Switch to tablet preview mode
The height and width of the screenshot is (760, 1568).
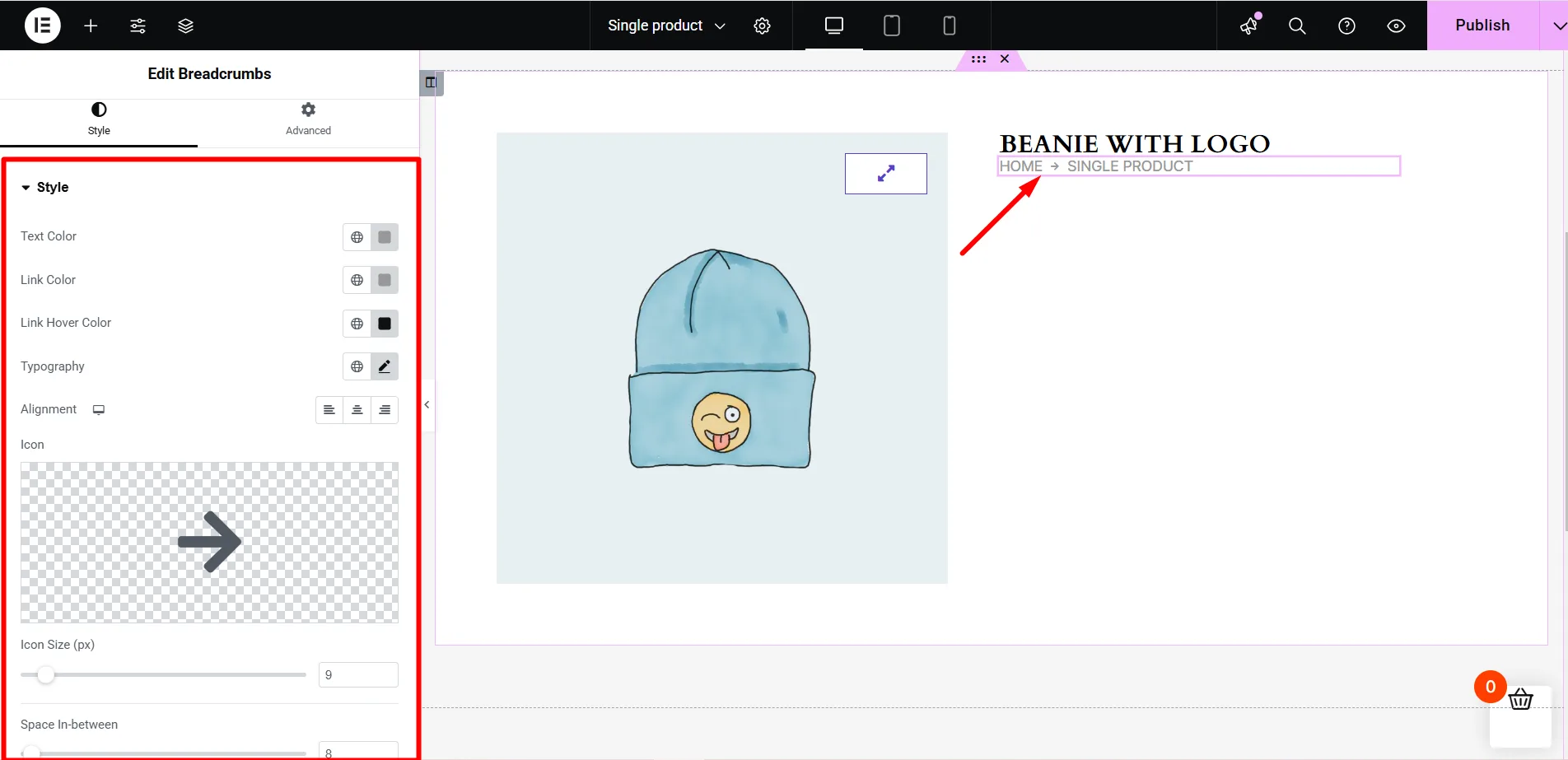coord(891,25)
